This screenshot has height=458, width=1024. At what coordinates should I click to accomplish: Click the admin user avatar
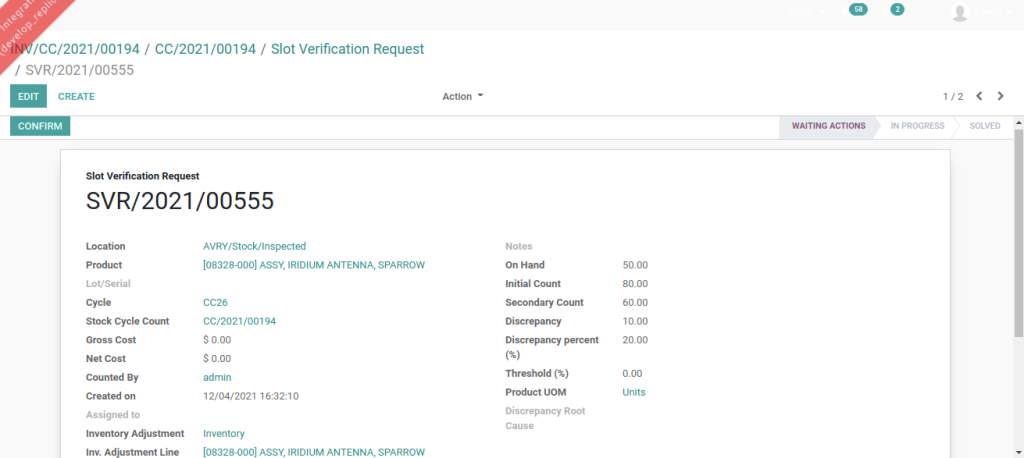click(960, 12)
